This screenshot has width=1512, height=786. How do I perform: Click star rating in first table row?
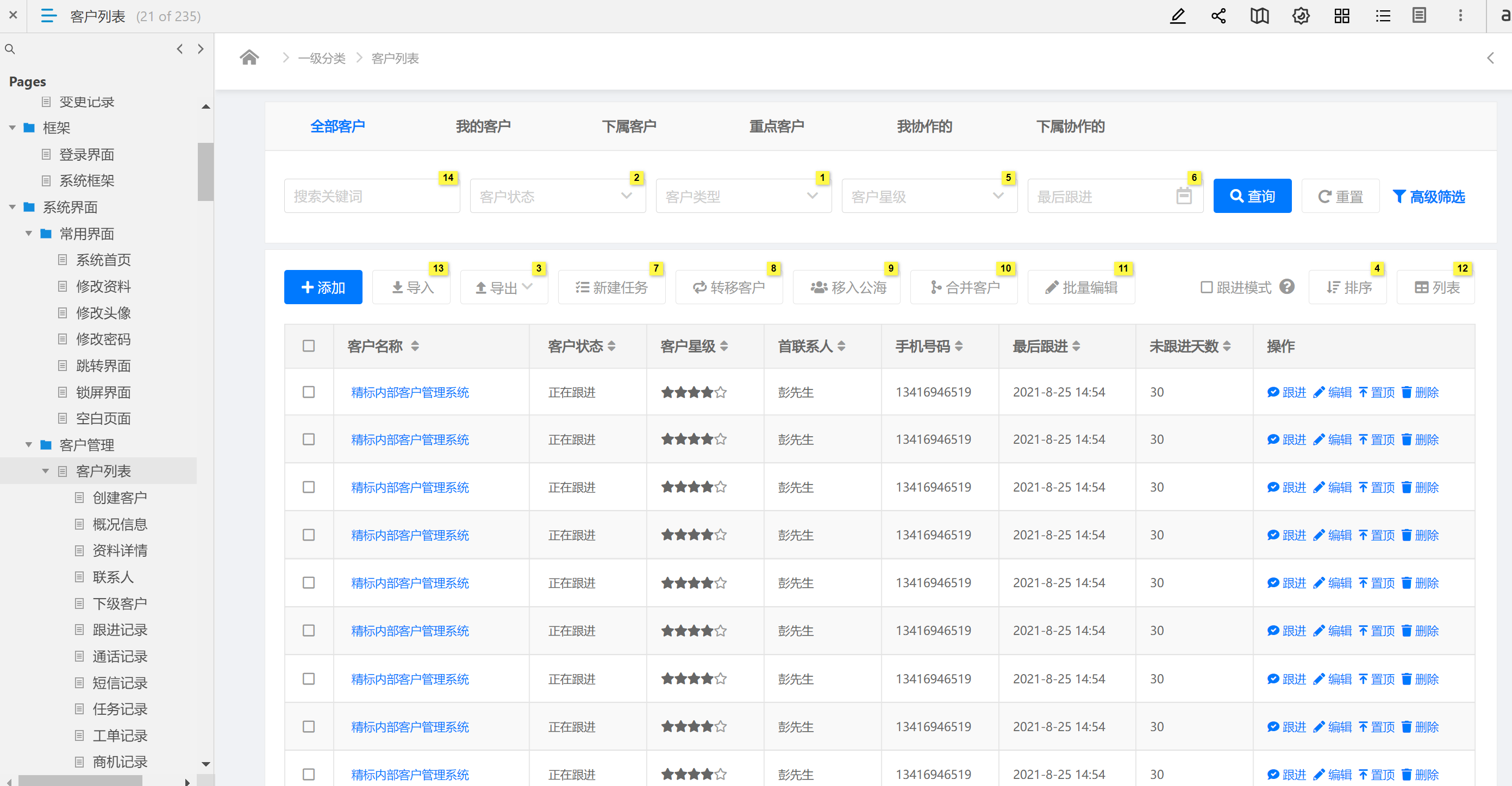point(694,392)
